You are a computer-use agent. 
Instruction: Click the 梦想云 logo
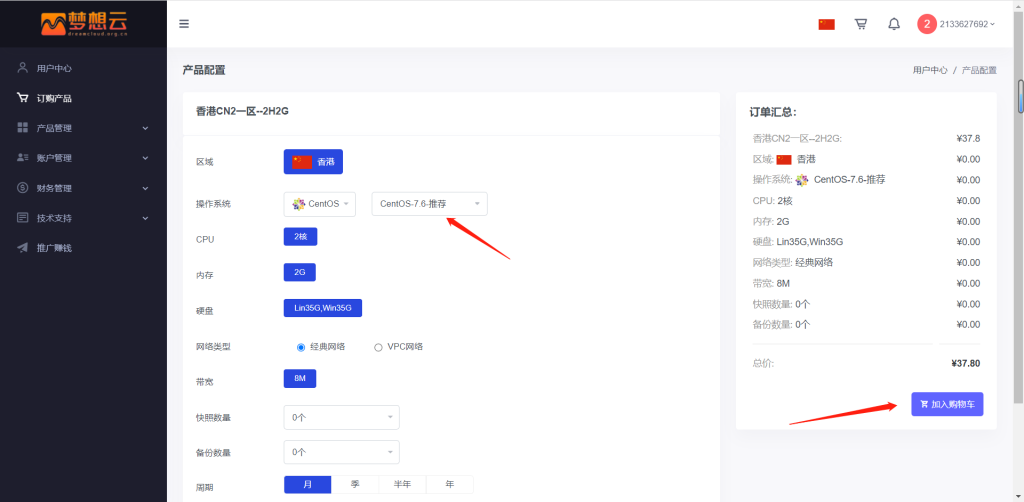click(x=82, y=23)
